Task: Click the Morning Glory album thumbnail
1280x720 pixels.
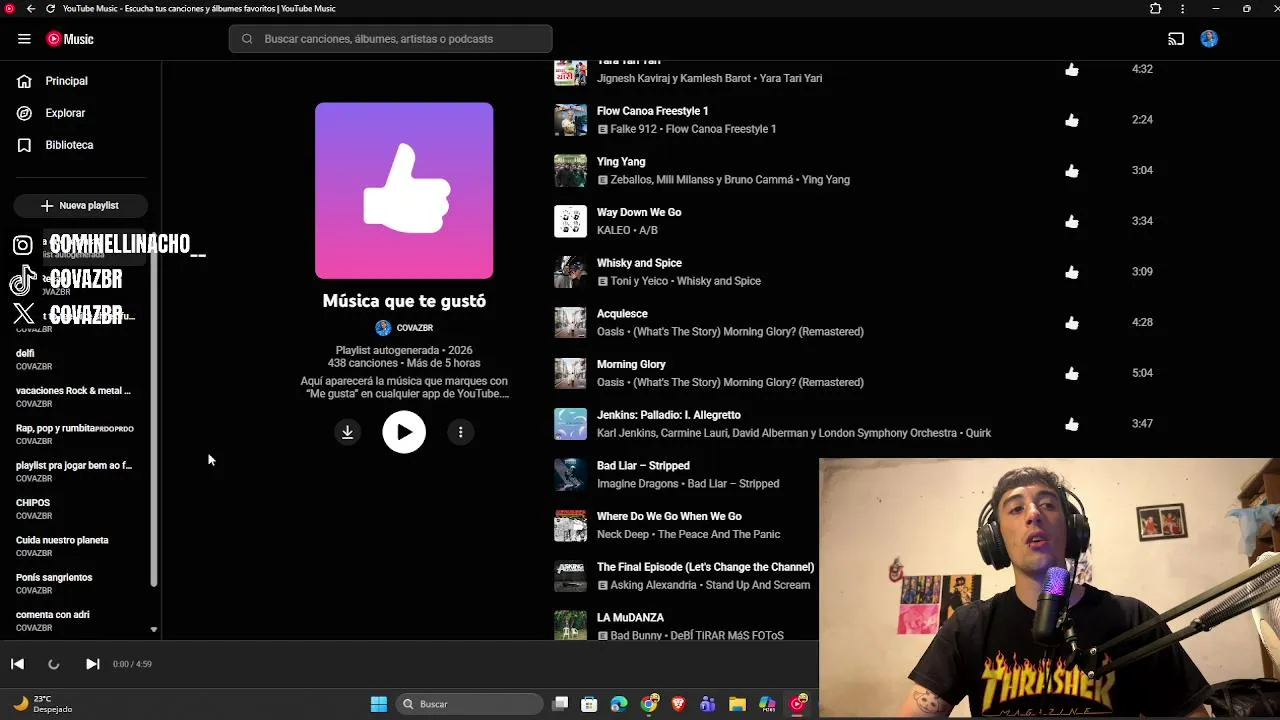Action: tap(570, 373)
